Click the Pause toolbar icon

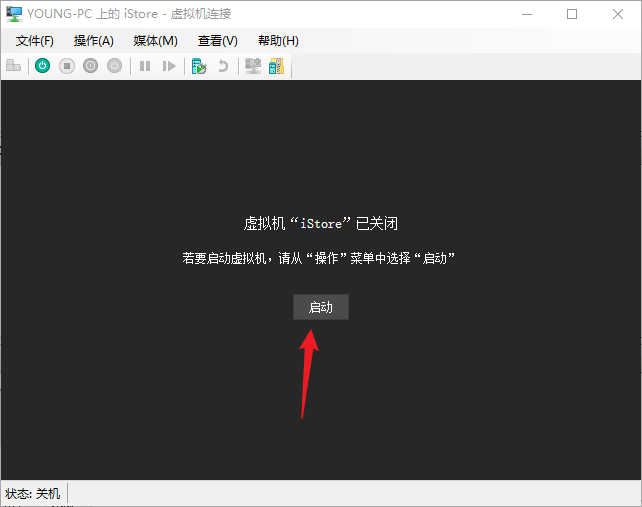click(x=145, y=66)
